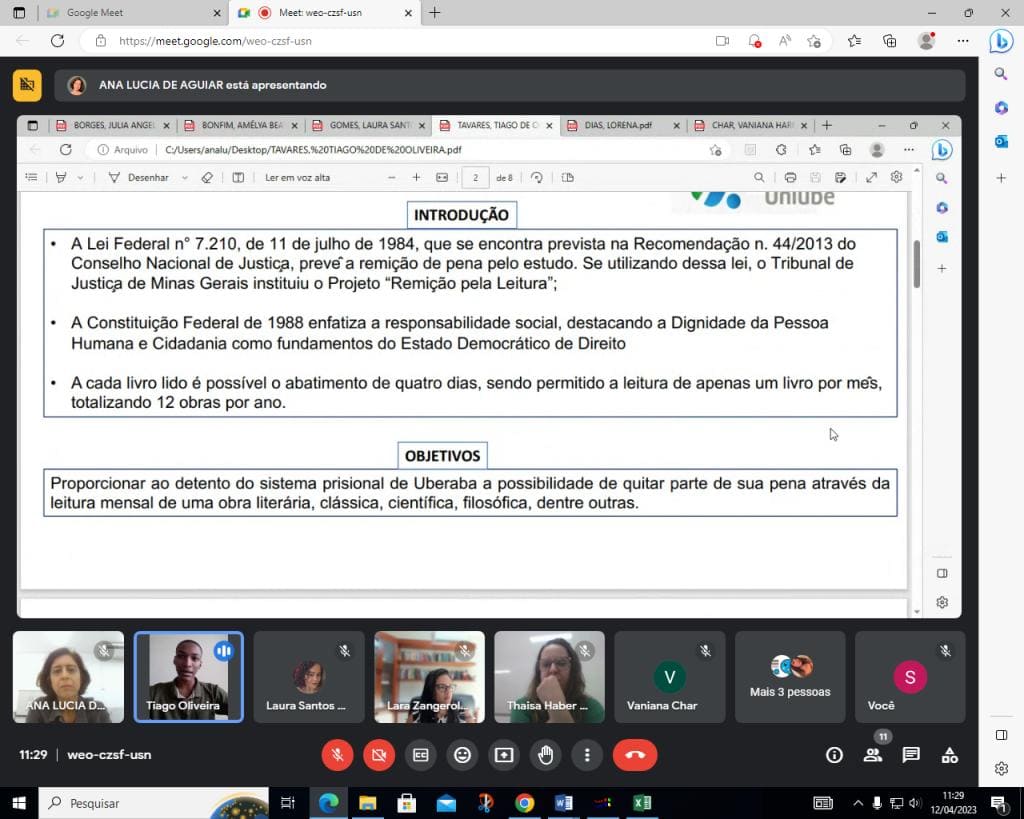Open the chat with everyone
Screen dimensions: 1024x819
point(911,755)
